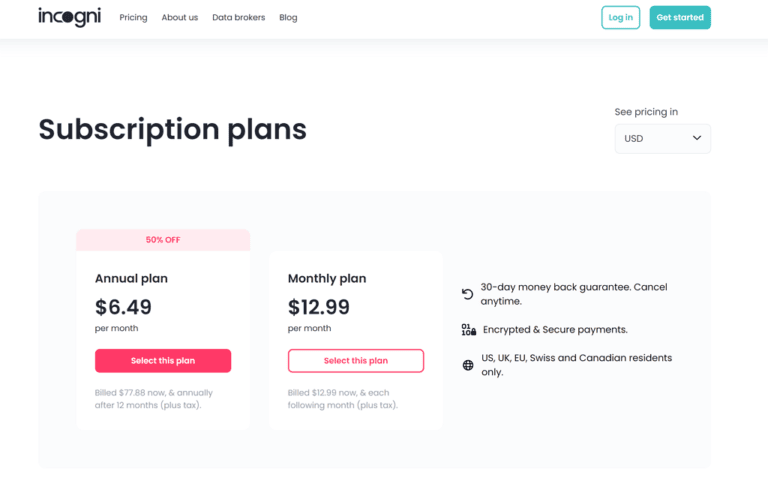Click the Get started button
Screen dimensions: 768x484
680,17
